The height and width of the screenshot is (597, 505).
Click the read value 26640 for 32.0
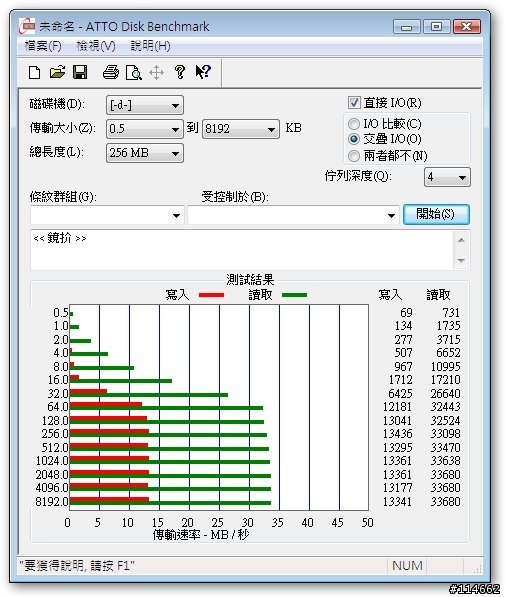tap(445, 394)
